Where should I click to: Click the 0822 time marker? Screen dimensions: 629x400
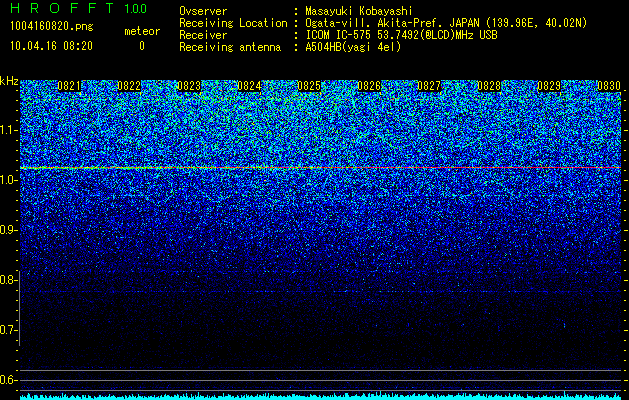(x=129, y=86)
